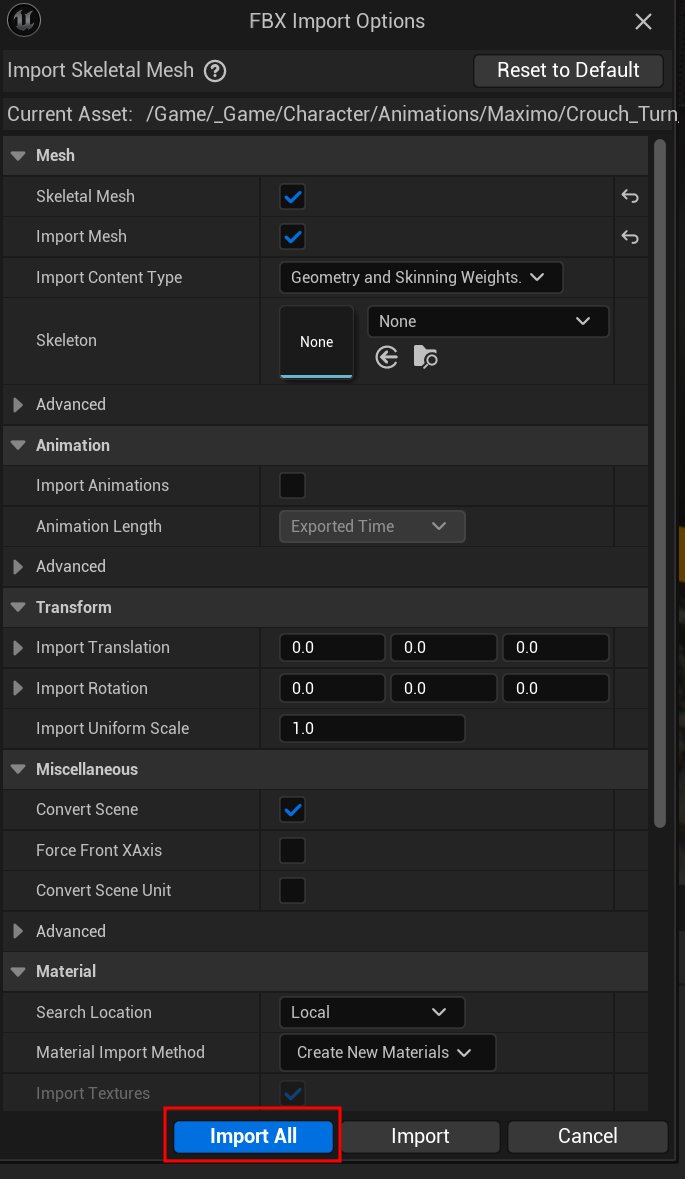Image resolution: width=685 pixels, height=1179 pixels.
Task: Click the Current Asset path text
Action: click(x=414, y=114)
